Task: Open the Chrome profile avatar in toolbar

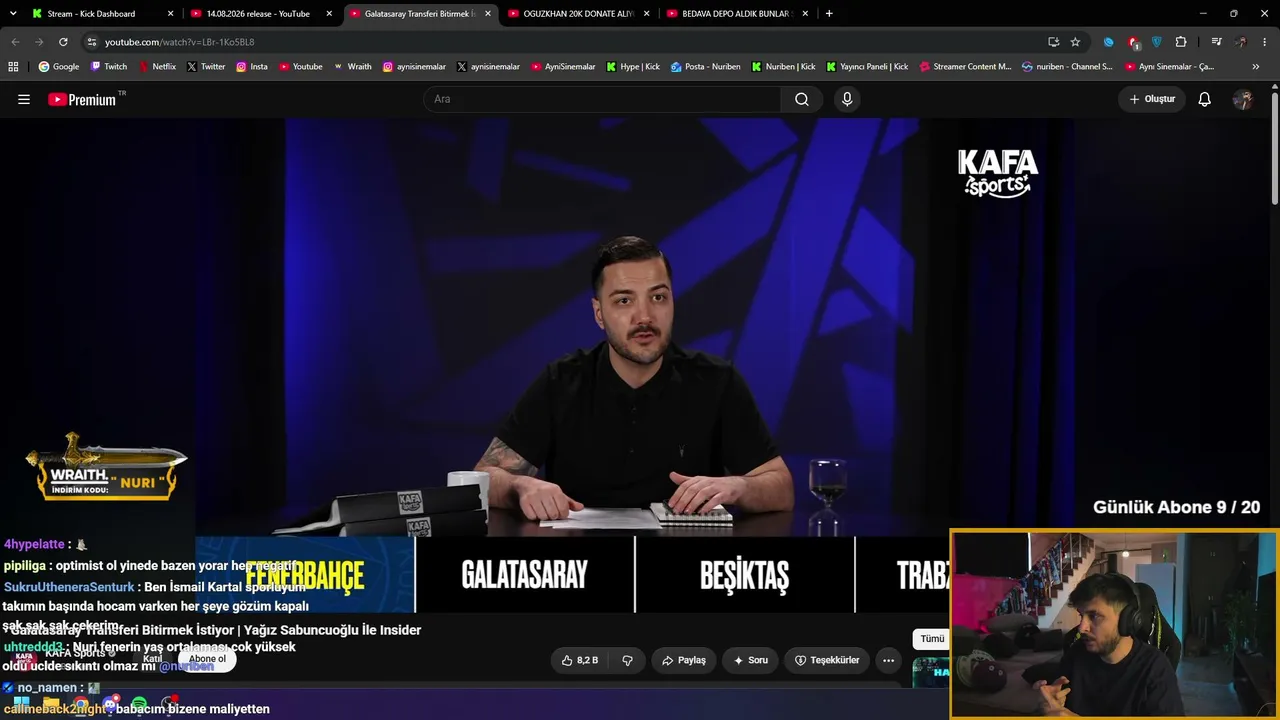Action: tap(1240, 42)
